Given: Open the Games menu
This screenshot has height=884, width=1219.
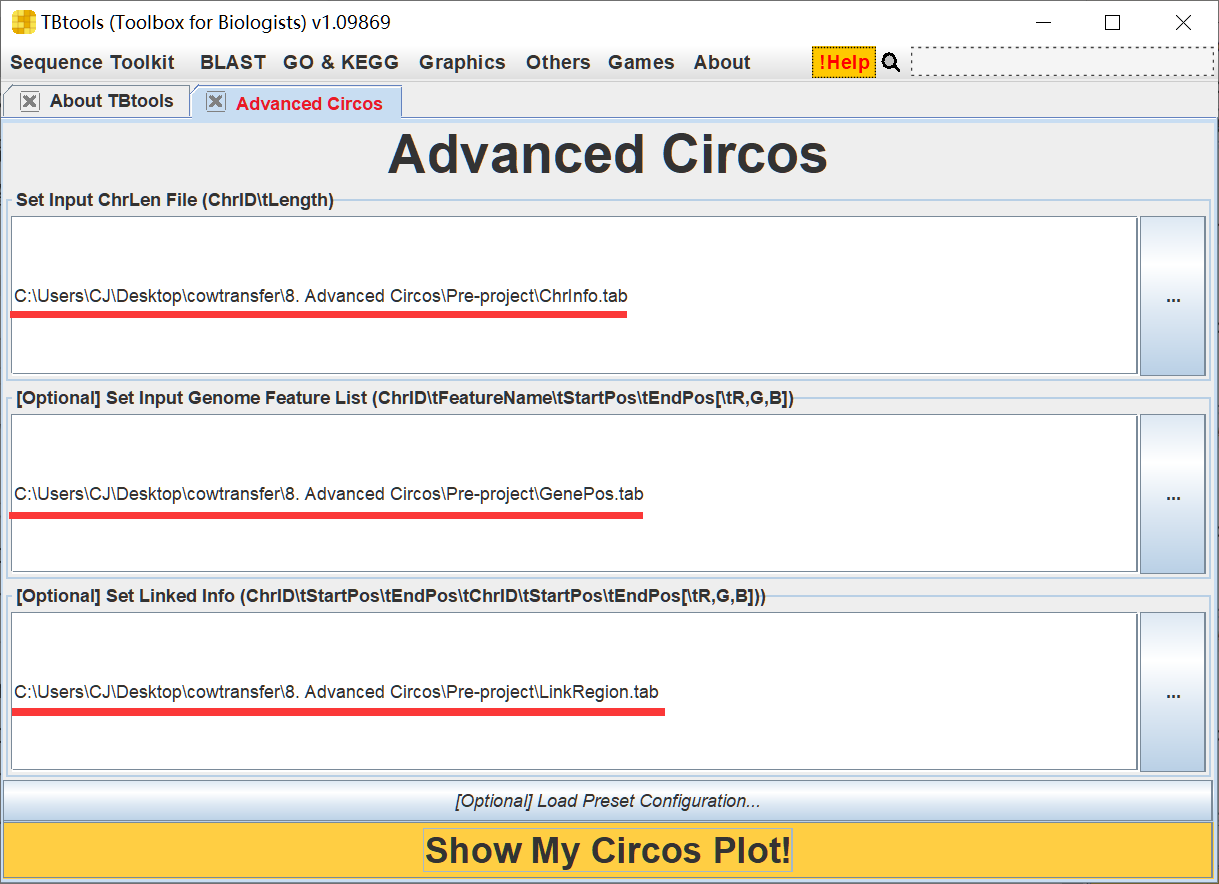Looking at the screenshot, I should click(641, 62).
